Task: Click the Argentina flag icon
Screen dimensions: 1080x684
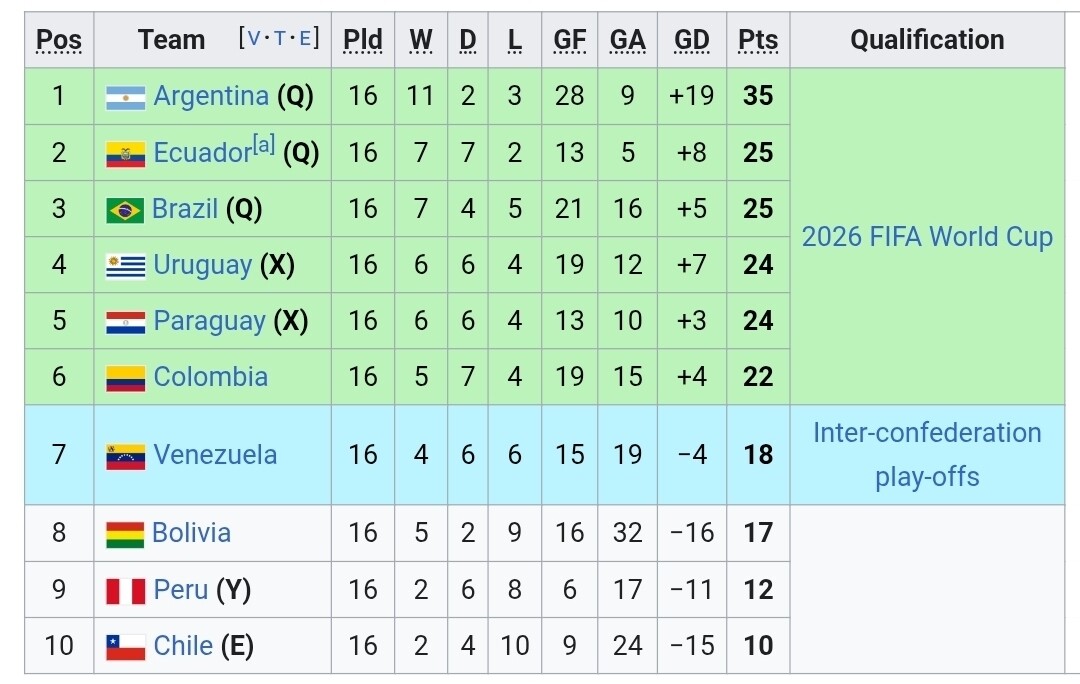Action: tap(125, 97)
